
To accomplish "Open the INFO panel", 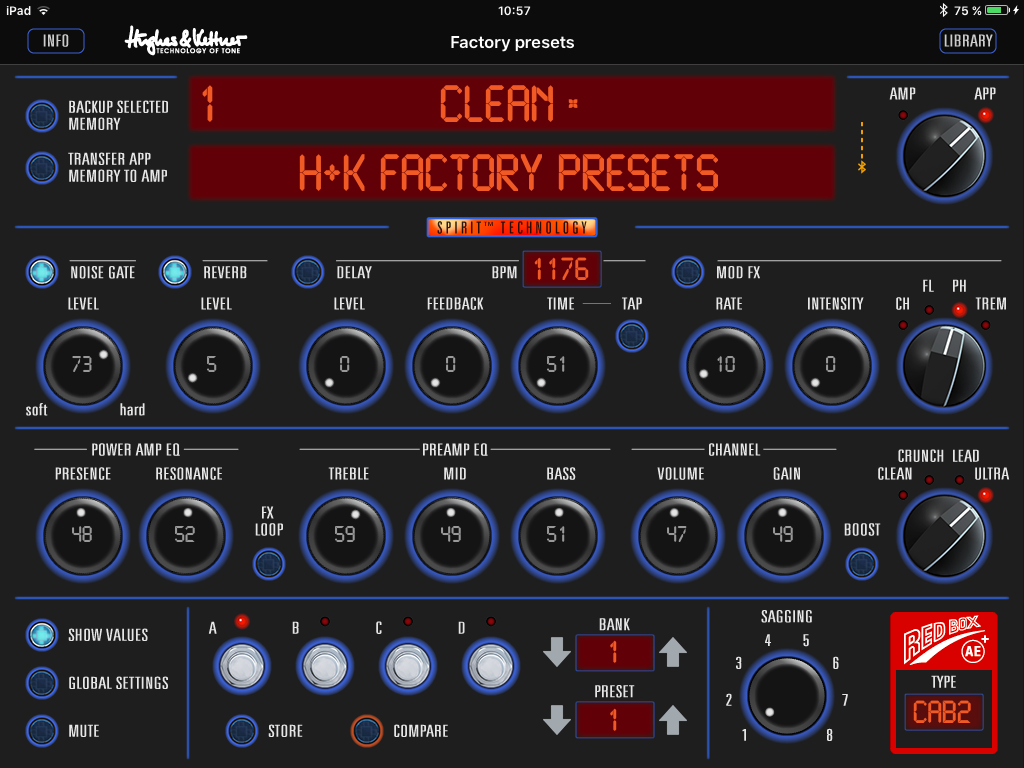I will (x=56, y=41).
